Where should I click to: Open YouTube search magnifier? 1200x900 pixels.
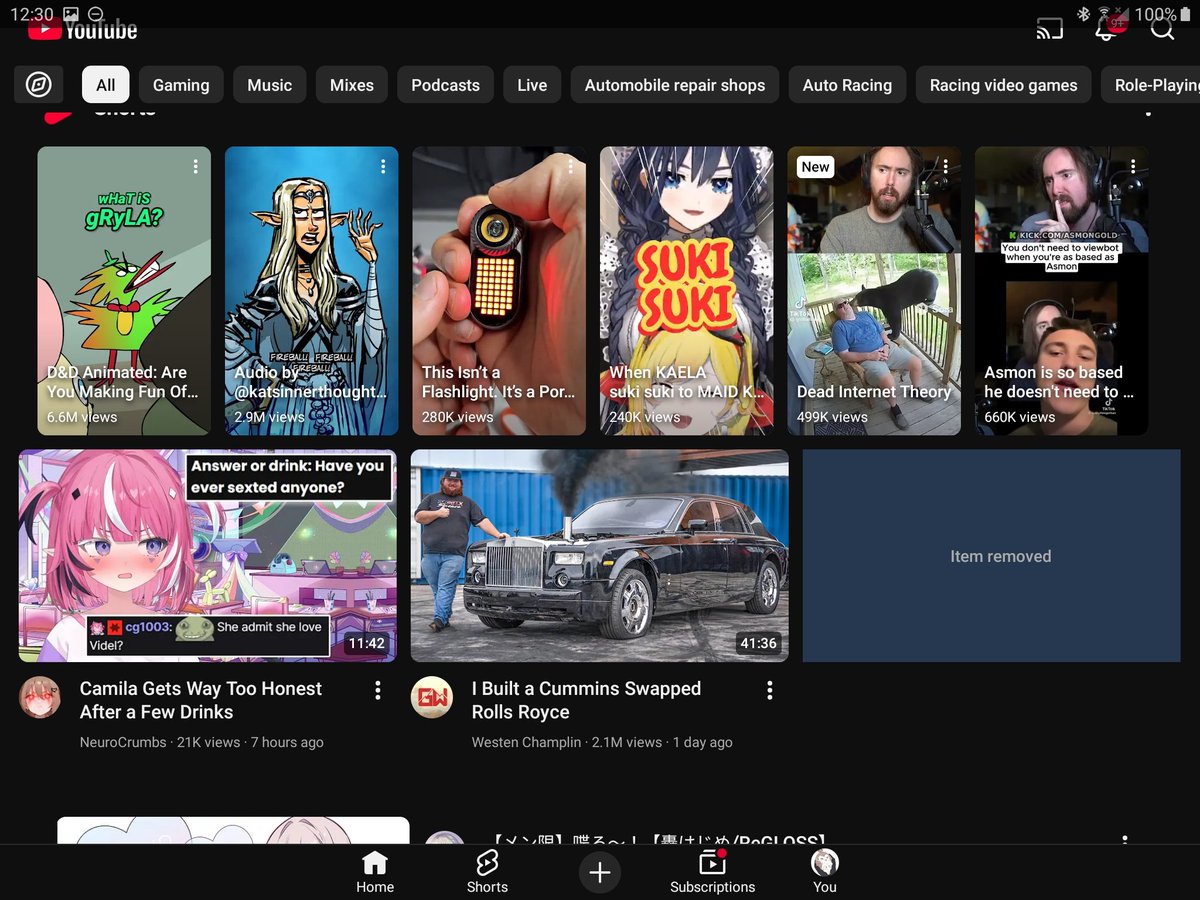1162,28
